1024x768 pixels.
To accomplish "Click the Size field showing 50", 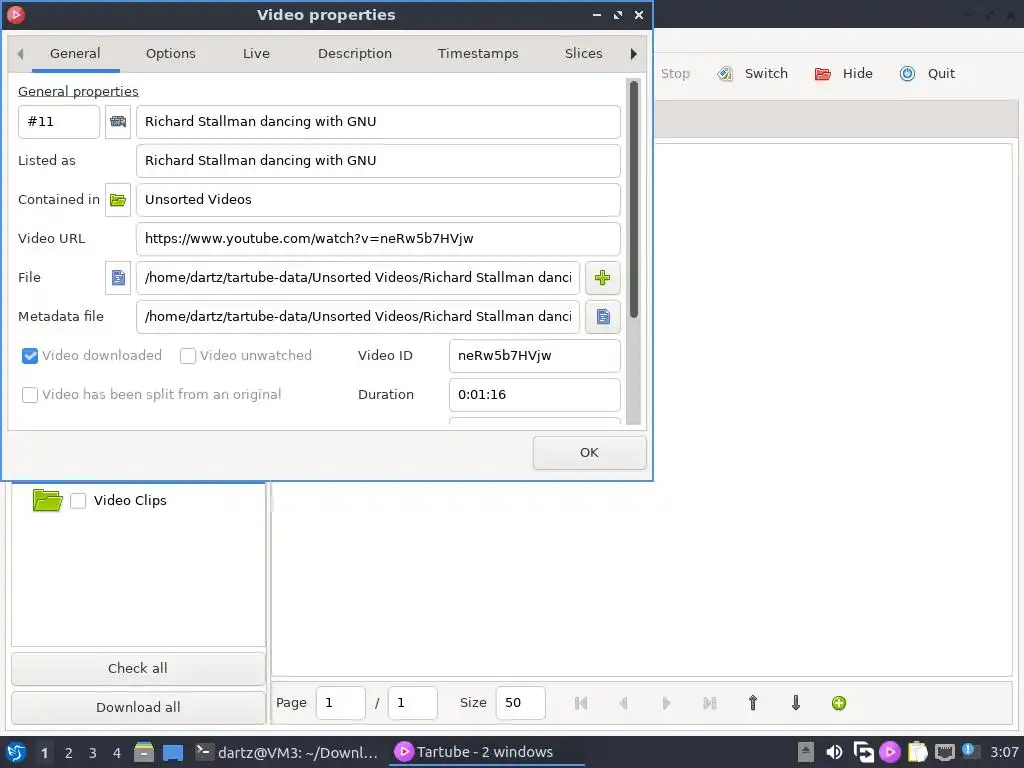I will point(520,703).
